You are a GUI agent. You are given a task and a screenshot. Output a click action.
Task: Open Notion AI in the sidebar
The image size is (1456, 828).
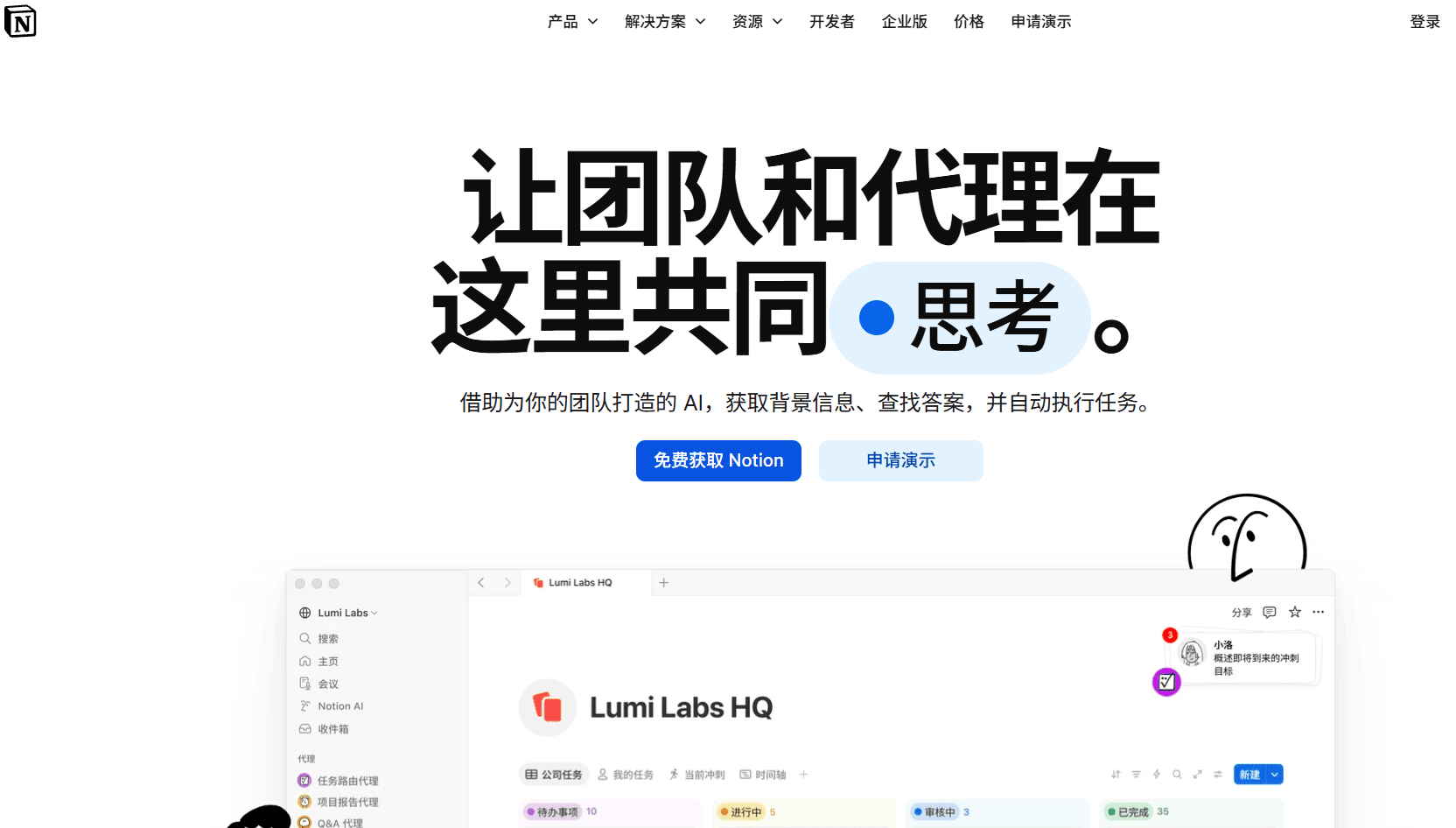[332, 706]
